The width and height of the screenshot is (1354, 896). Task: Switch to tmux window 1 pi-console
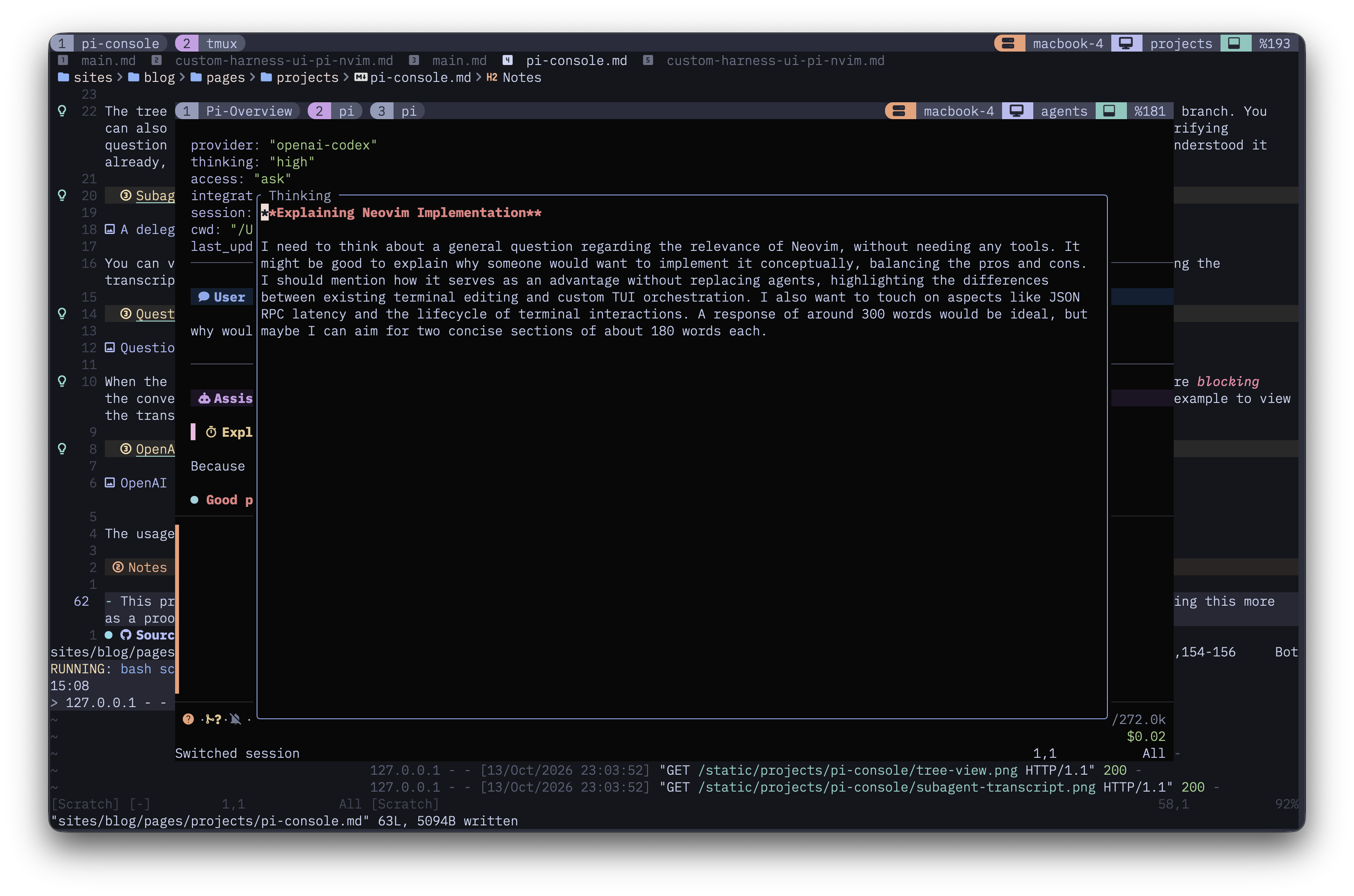(x=109, y=43)
